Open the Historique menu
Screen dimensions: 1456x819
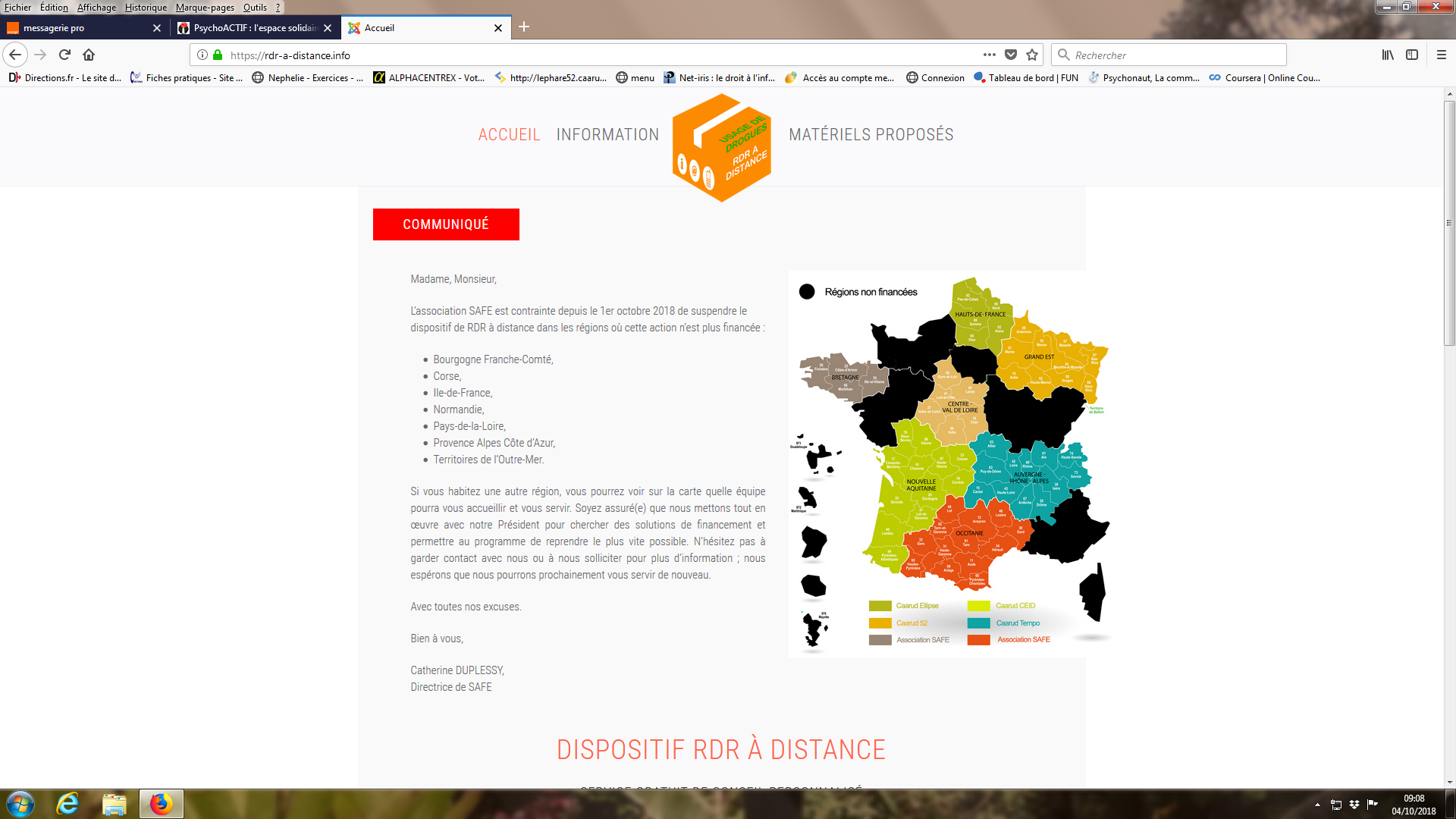coord(146,8)
